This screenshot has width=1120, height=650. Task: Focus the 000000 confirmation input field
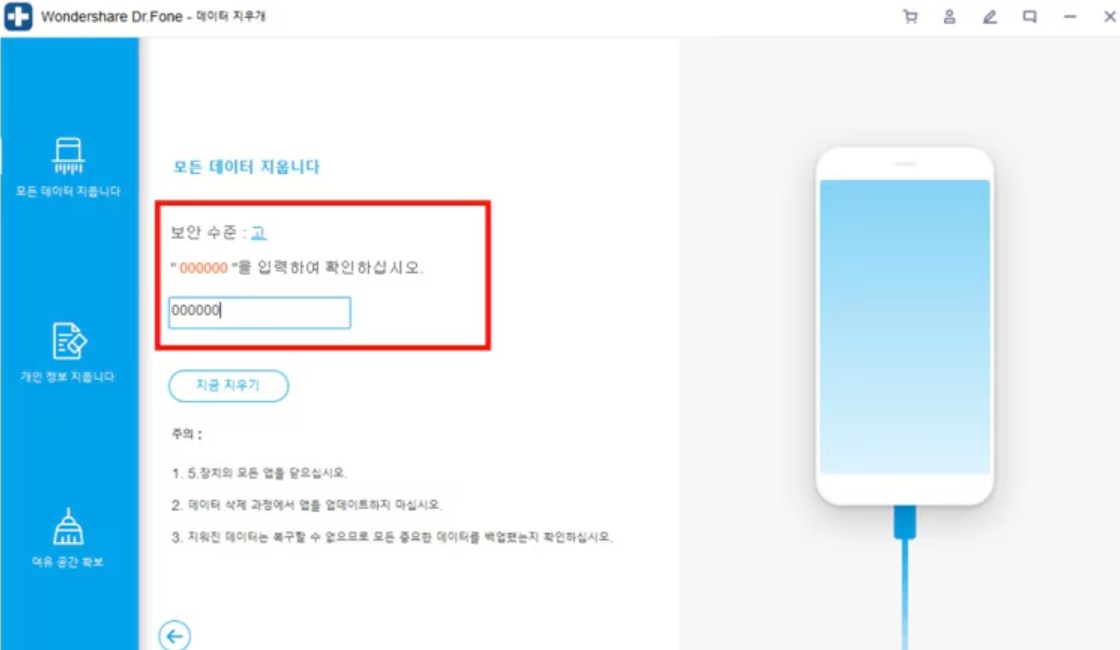coord(259,312)
